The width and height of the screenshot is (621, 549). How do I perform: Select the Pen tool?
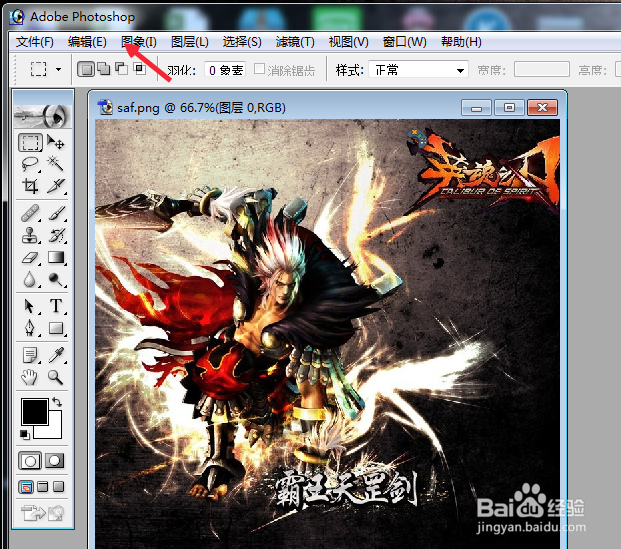(x=30, y=328)
